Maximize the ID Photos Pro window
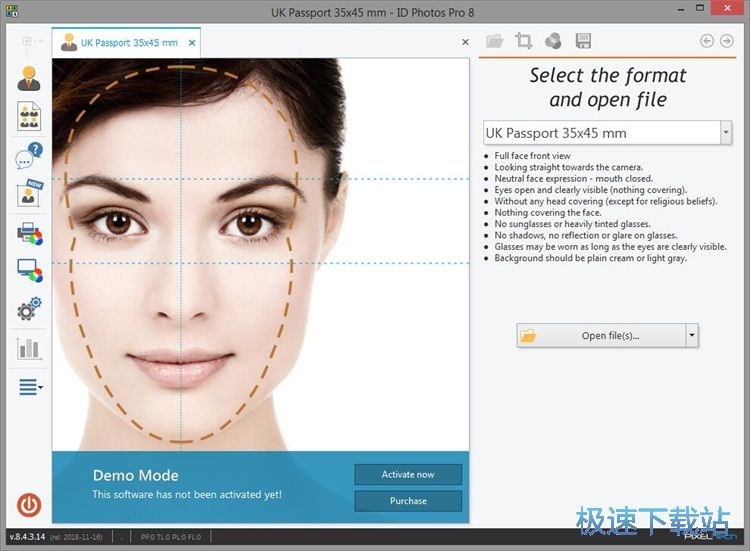This screenshot has width=750, height=551. [700, 8]
